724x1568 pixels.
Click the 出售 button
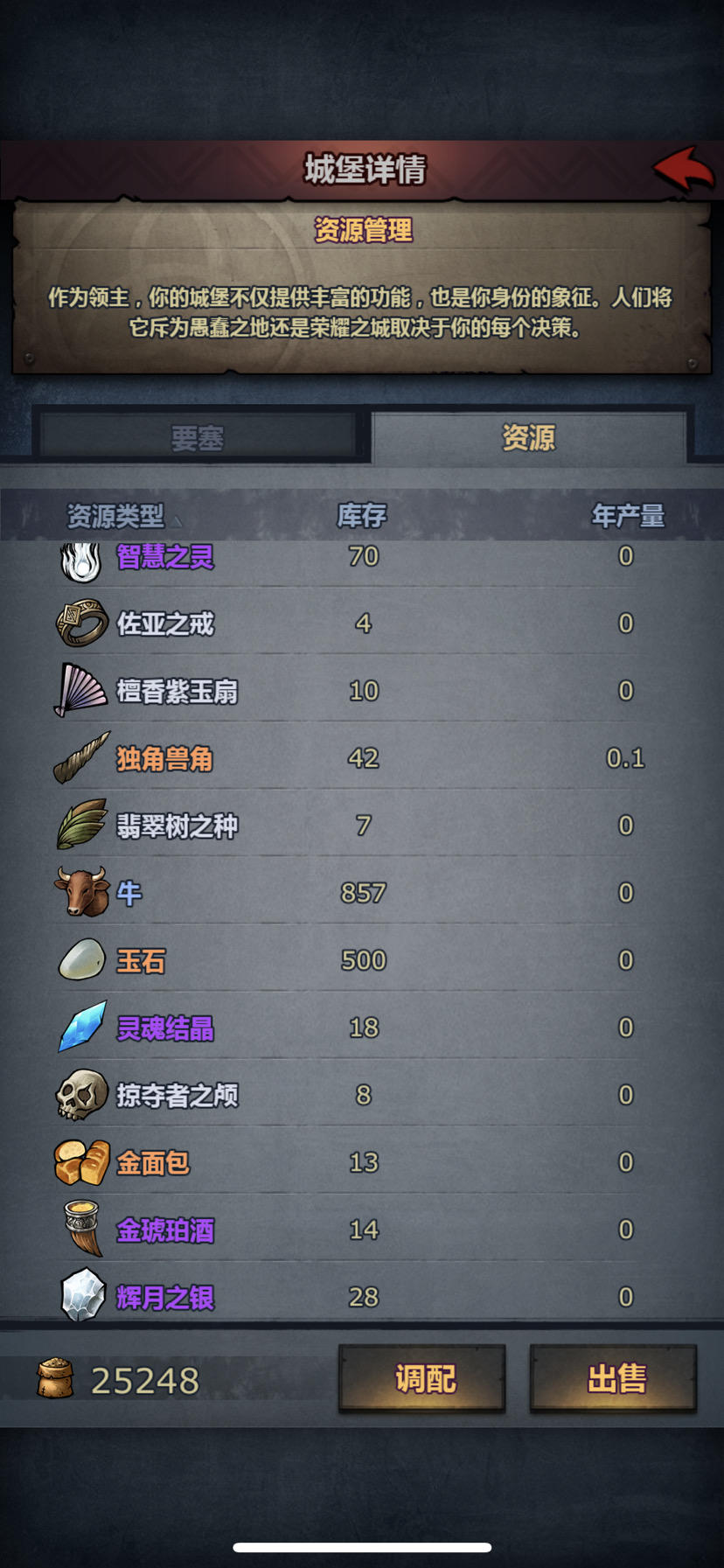tap(614, 1379)
